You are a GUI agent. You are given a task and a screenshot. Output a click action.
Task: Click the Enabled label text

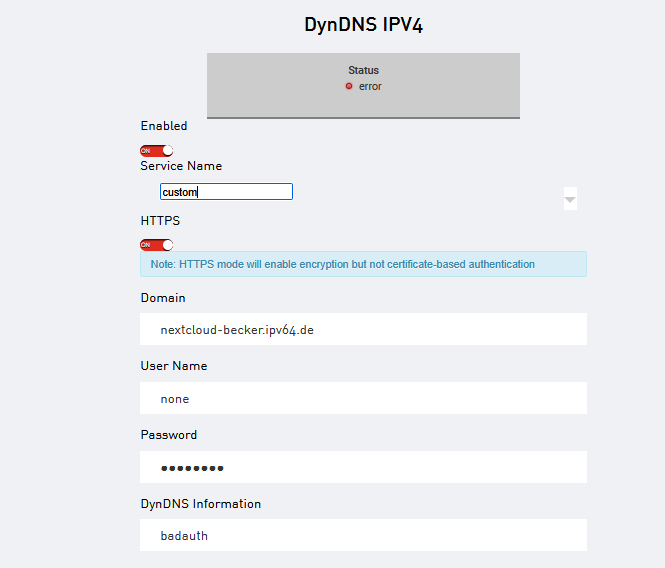164,126
